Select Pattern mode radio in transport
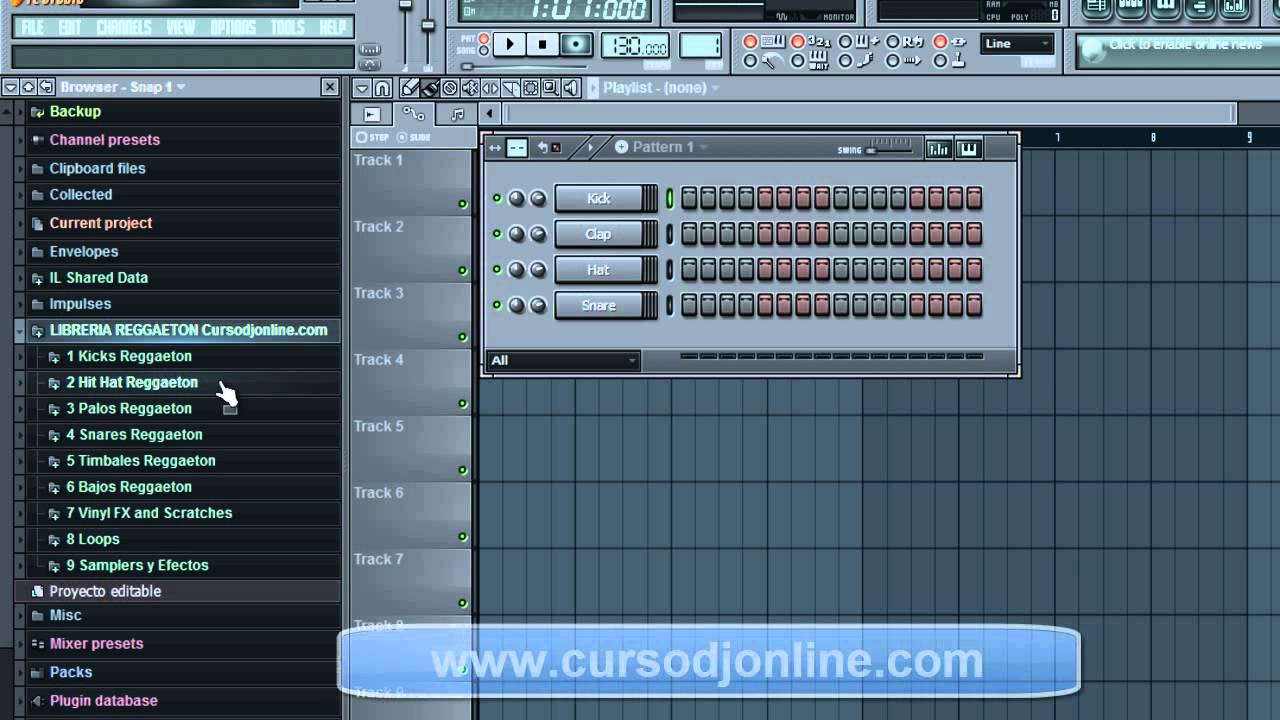1280x720 pixels. pos(484,39)
